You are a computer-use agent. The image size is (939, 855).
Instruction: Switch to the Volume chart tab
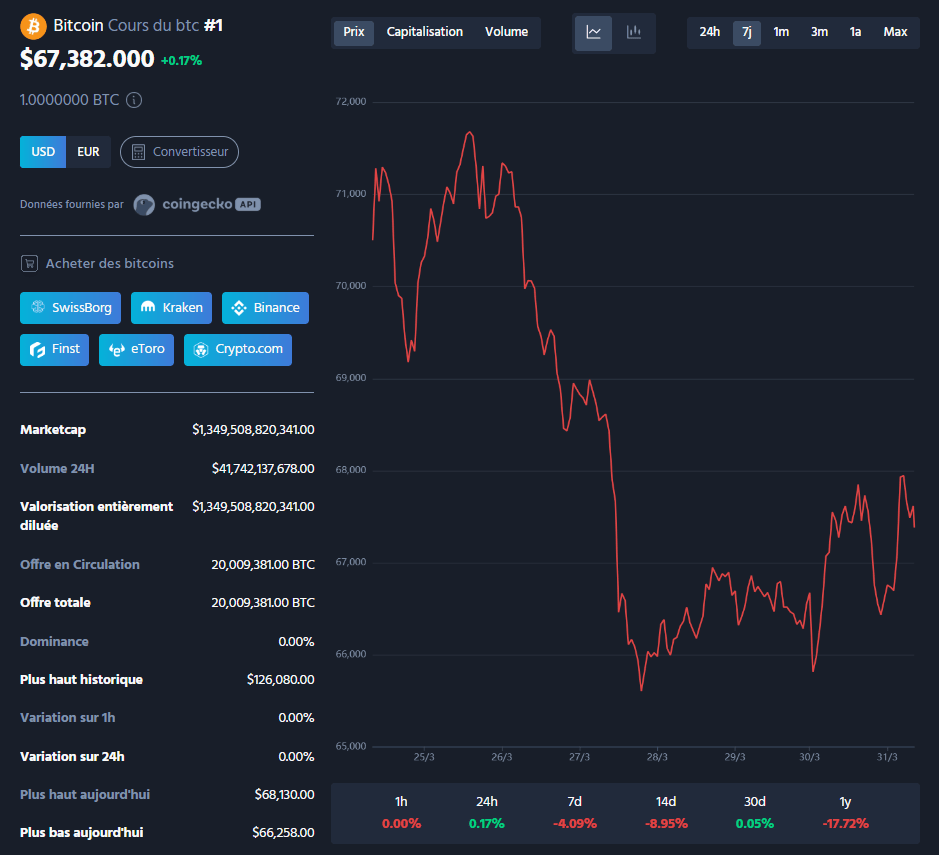click(506, 32)
